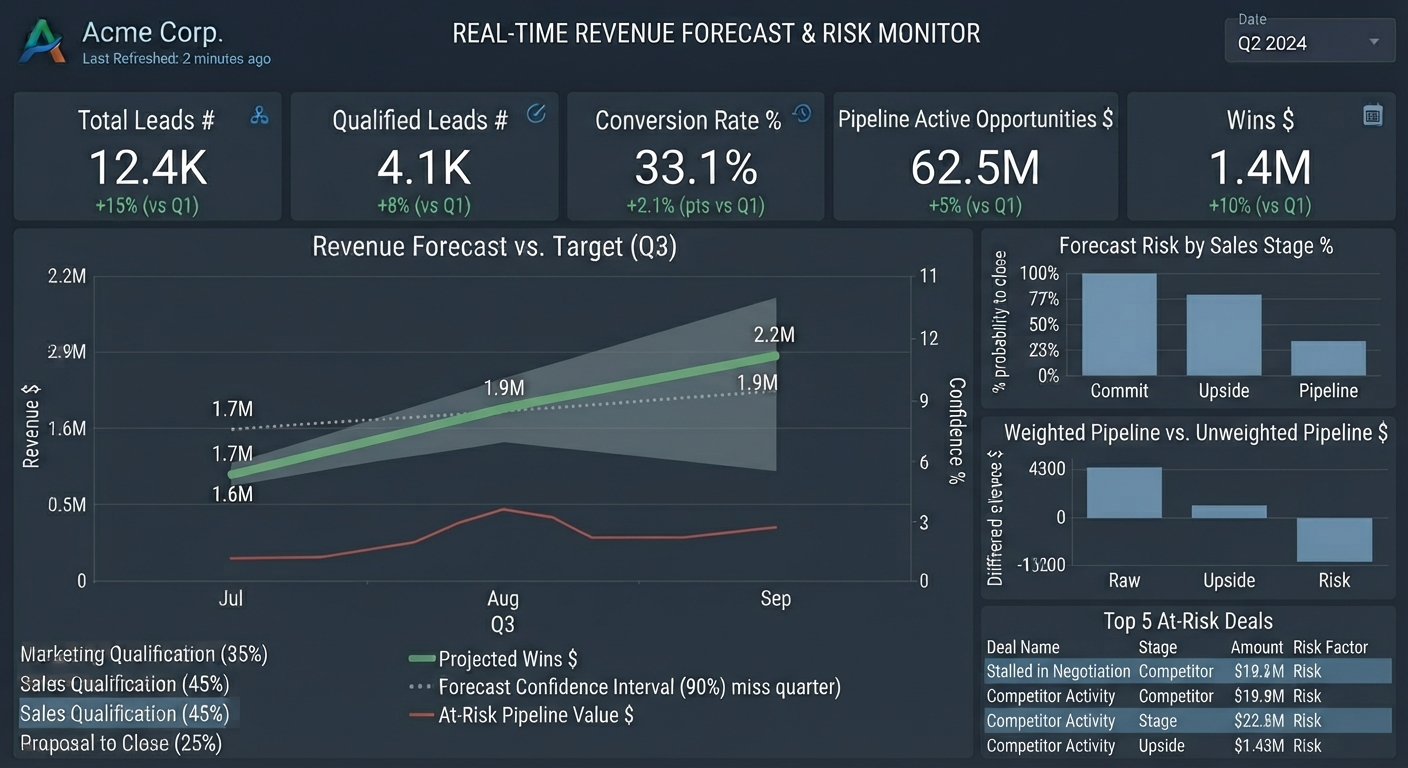Click the calendar icon on Wins card
Image resolution: width=1408 pixels, height=768 pixels.
[x=1373, y=115]
